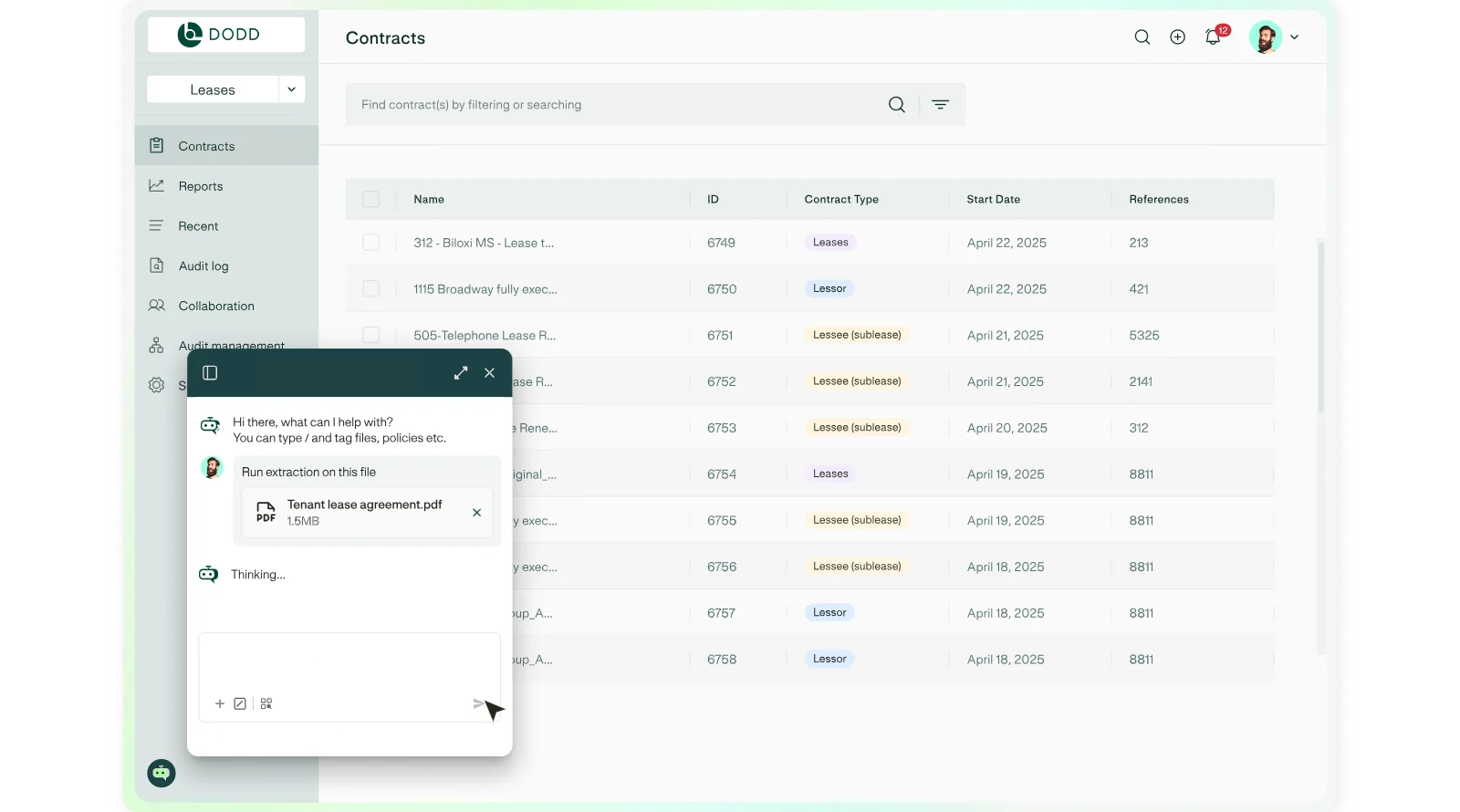Click the notifications bell icon
This screenshot has width=1460, height=812.
1213,37
